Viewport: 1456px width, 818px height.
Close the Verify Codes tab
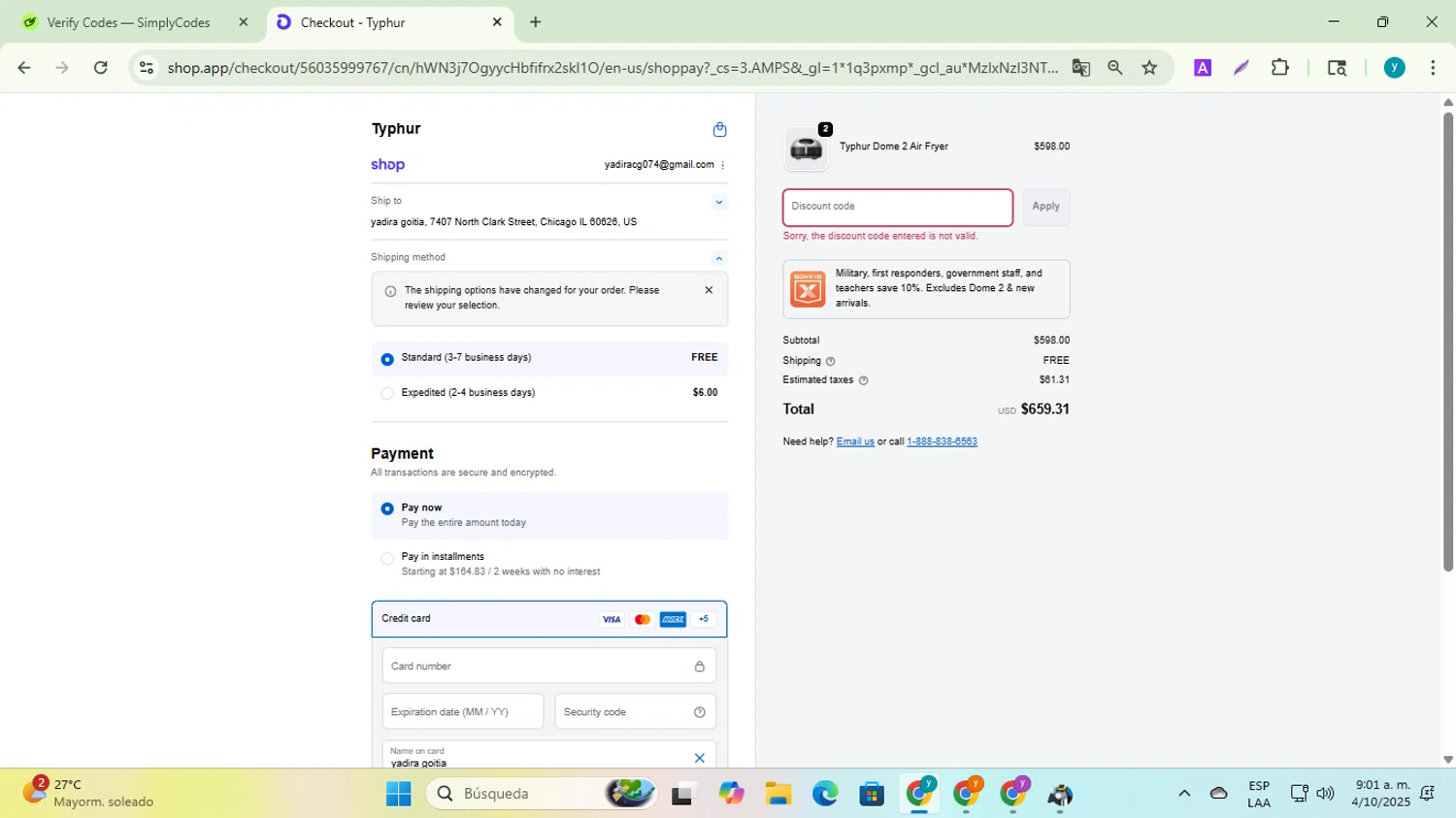244,22
